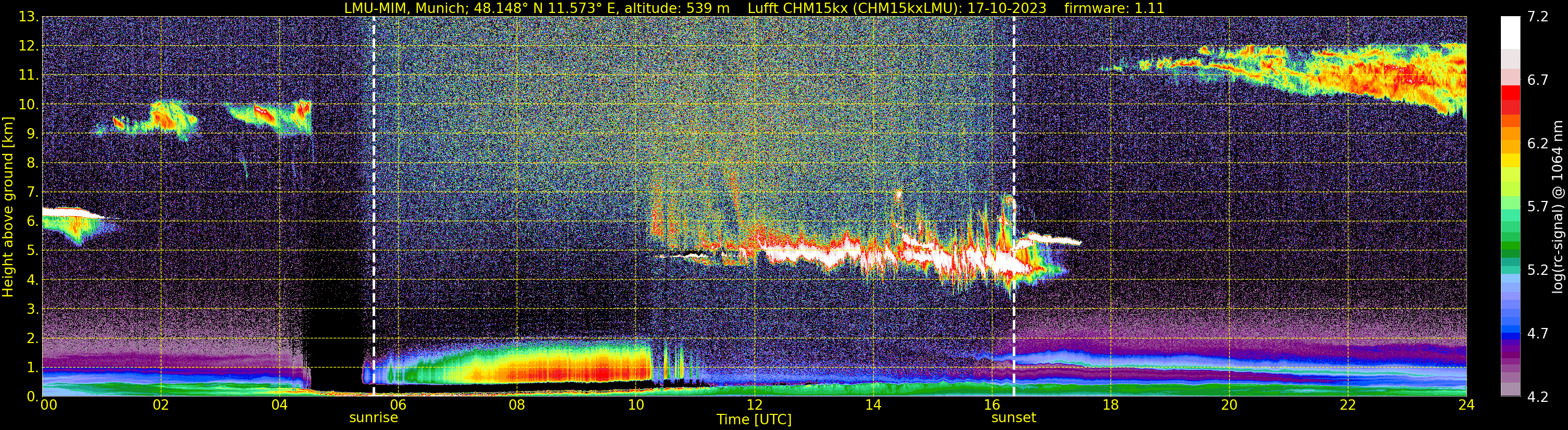Click the height axis tick "5."

point(32,251)
